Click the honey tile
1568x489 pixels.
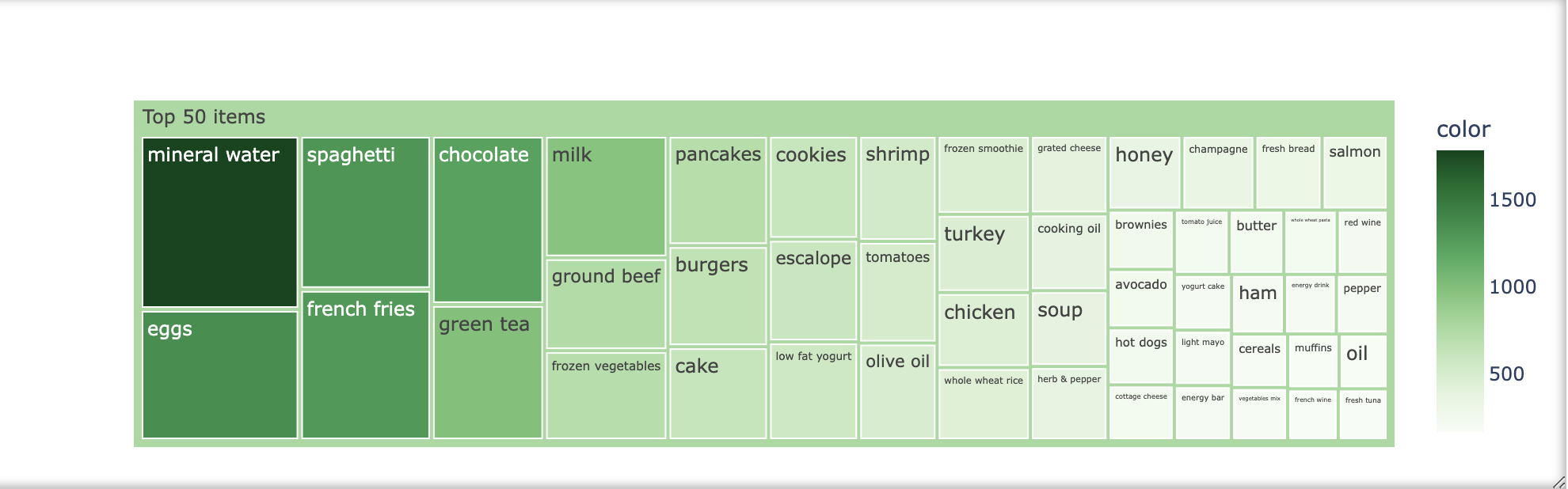[1144, 173]
